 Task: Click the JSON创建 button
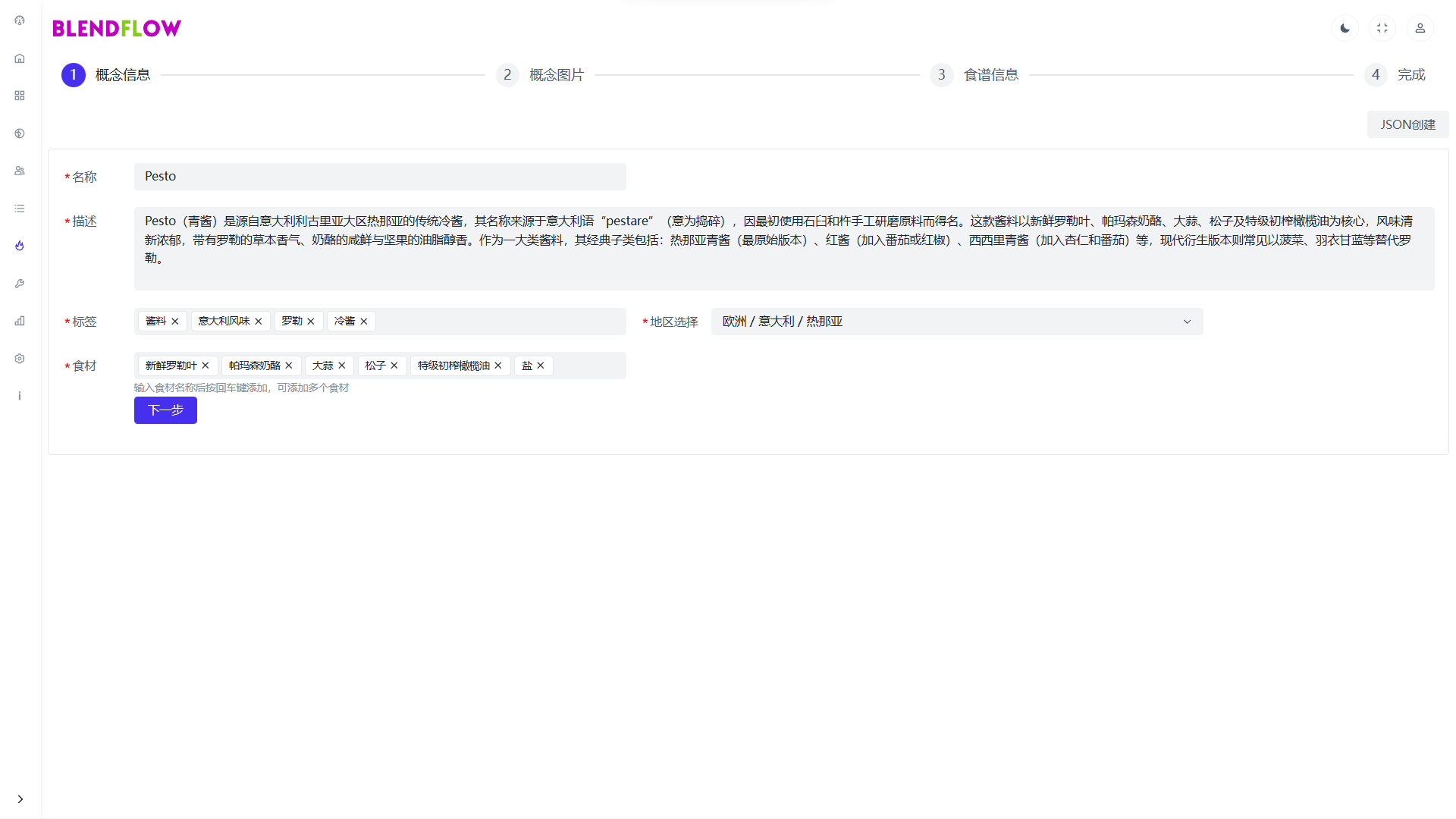click(1407, 124)
